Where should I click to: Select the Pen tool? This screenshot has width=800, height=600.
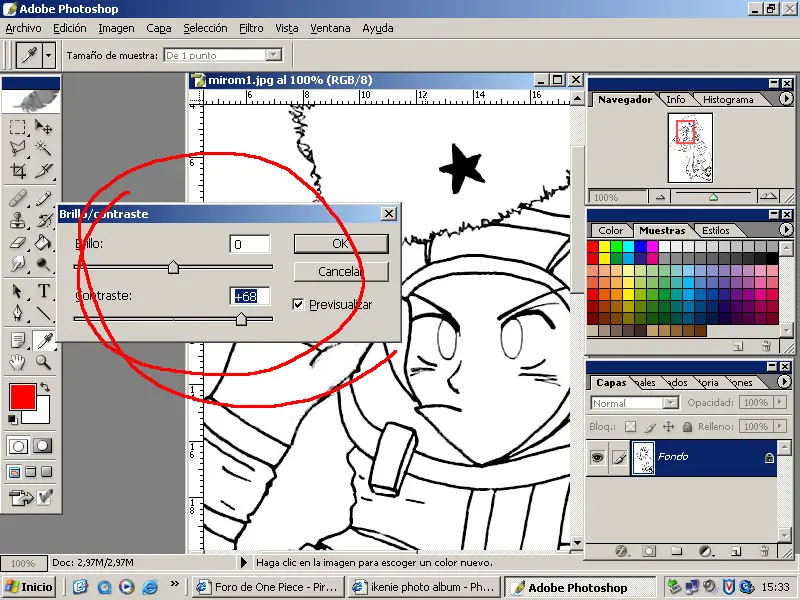coord(17,313)
